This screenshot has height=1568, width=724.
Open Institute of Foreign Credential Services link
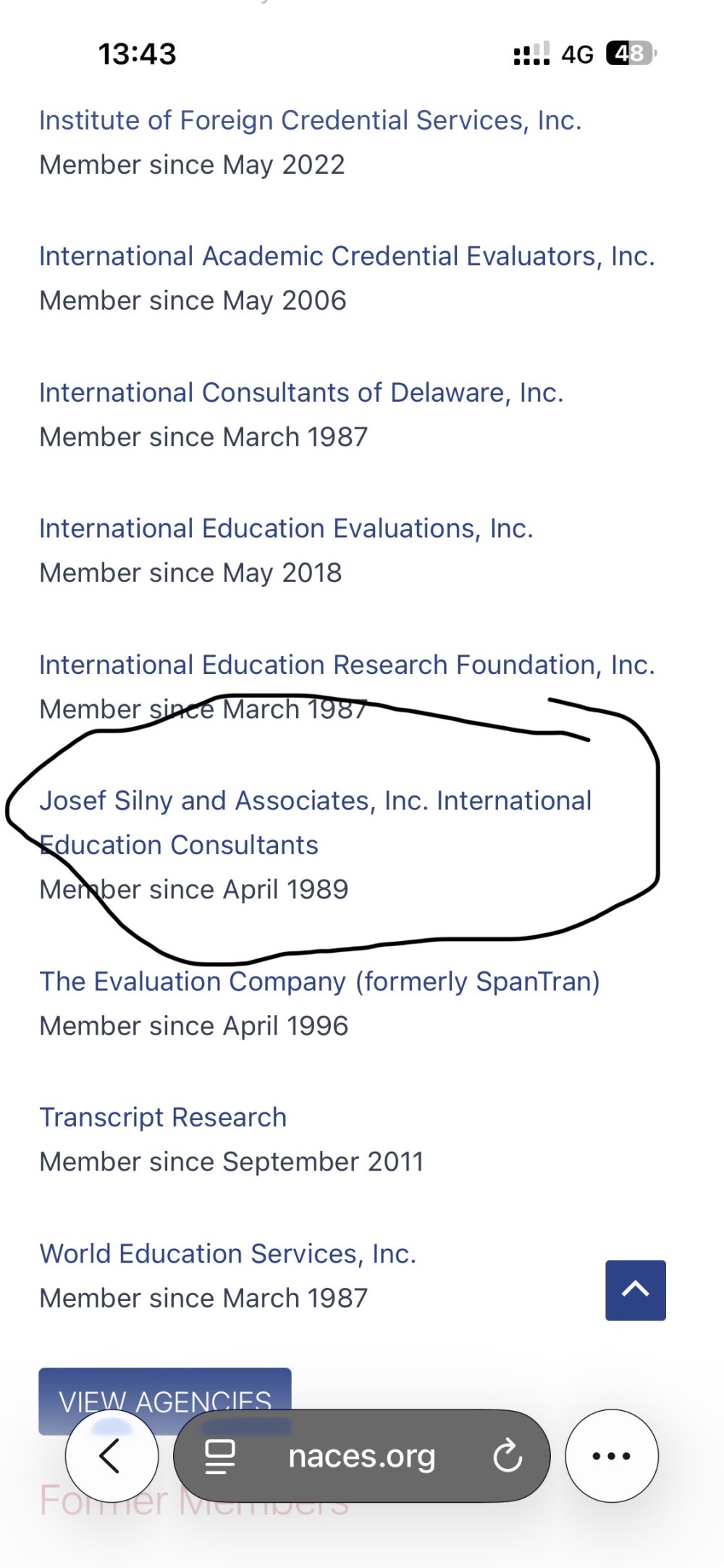(x=311, y=120)
